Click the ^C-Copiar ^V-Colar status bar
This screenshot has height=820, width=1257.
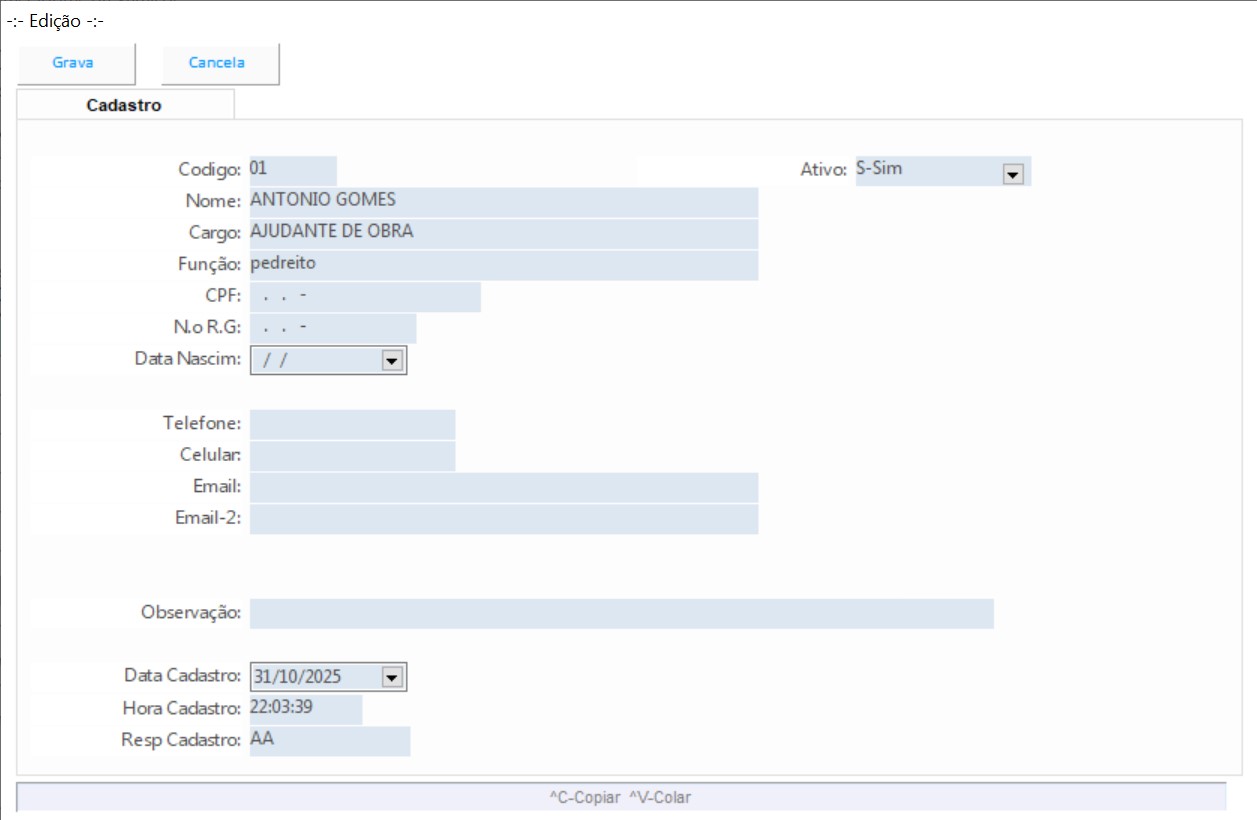[620, 797]
